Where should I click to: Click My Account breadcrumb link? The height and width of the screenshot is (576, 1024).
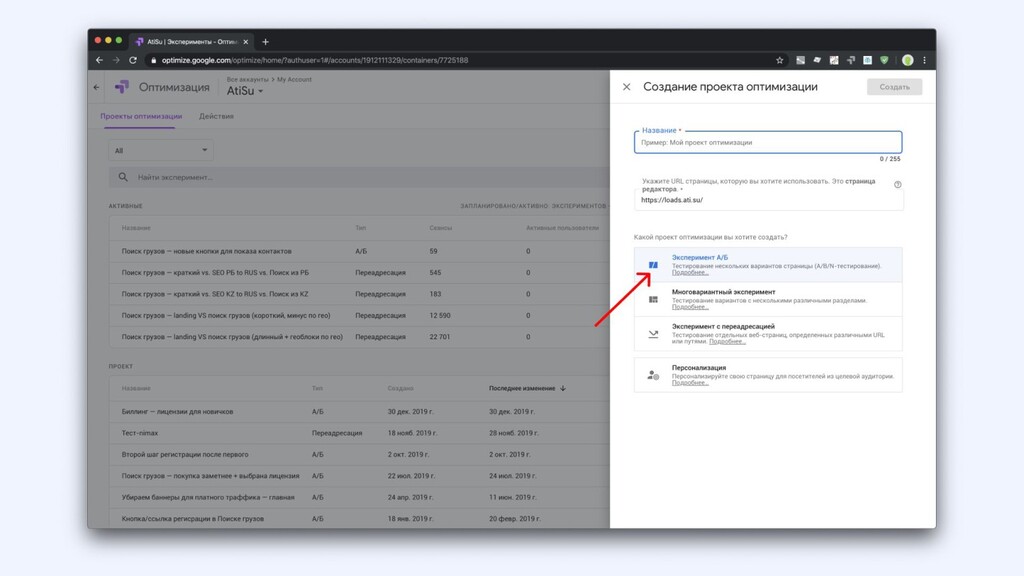[x=294, y=80]
